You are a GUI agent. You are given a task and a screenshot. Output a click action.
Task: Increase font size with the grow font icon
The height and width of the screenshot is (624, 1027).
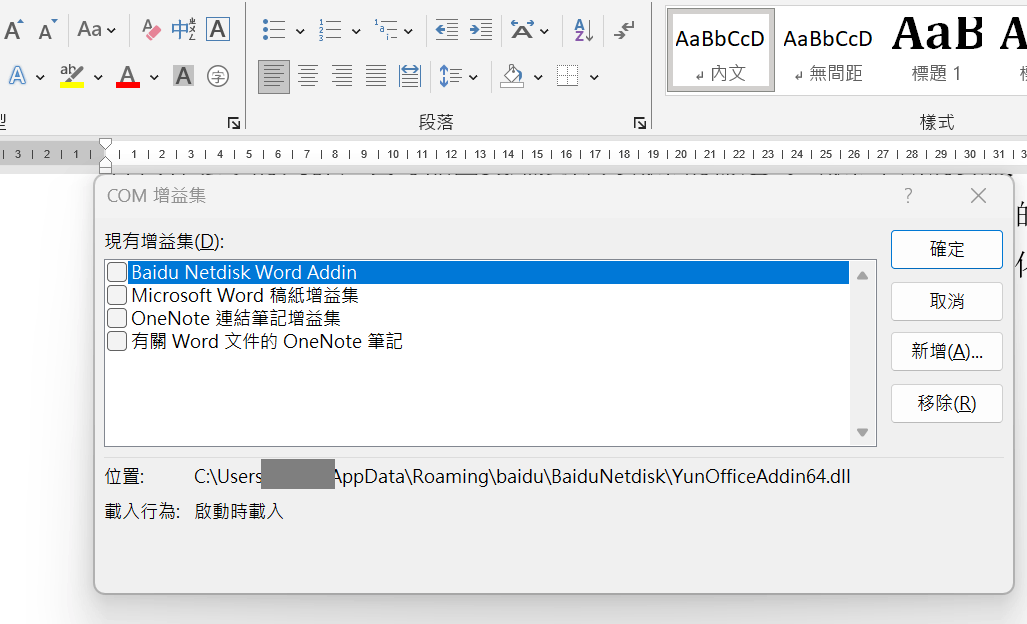point(14,29)
